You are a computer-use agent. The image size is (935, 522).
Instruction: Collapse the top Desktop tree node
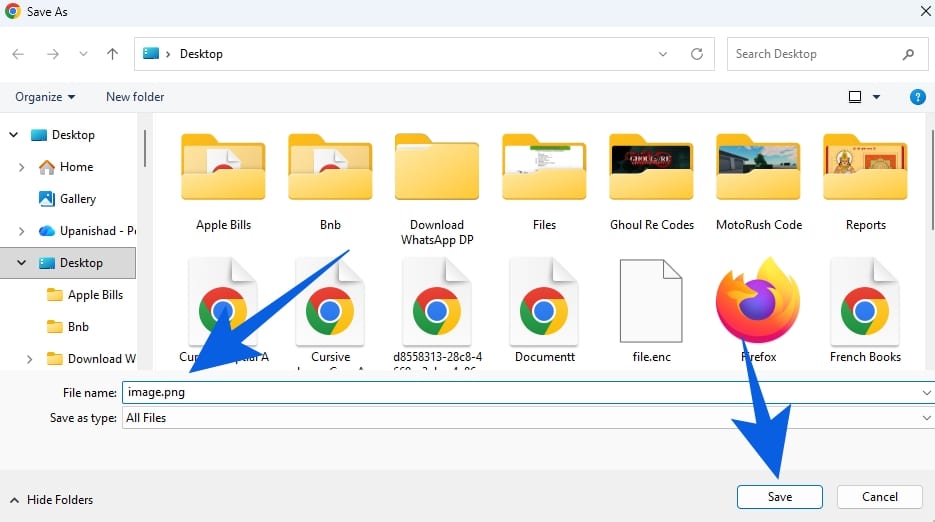click(13, 135)
